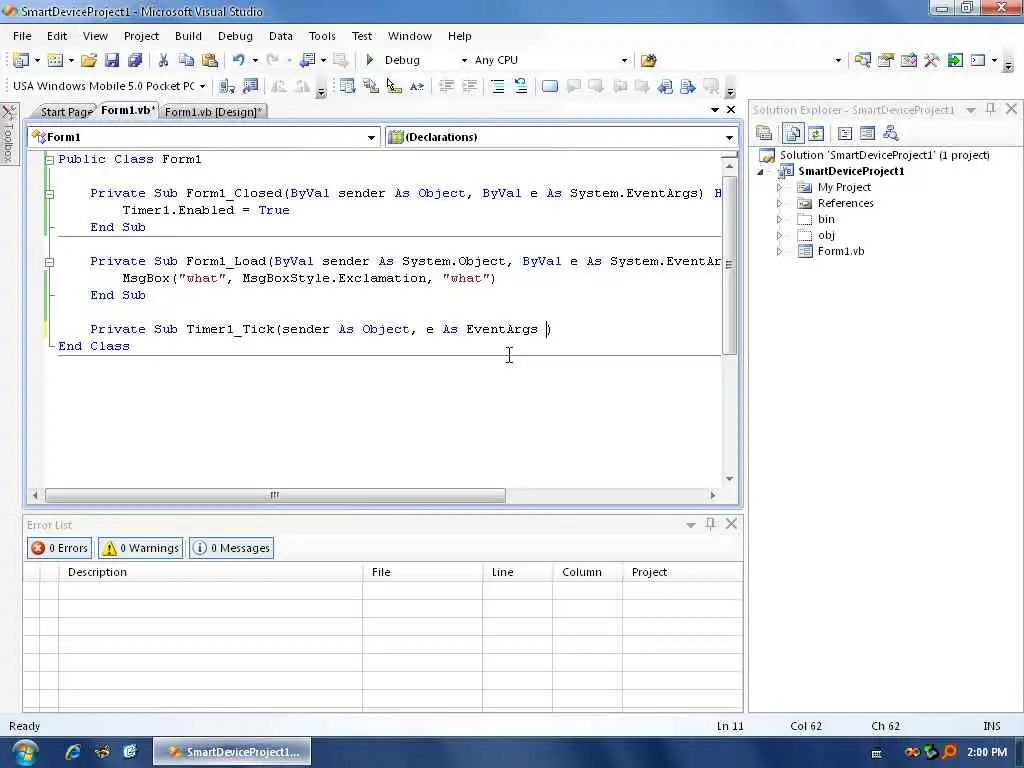
Task: Open the Toolbox side panel tab
Action: click(8, 135)
